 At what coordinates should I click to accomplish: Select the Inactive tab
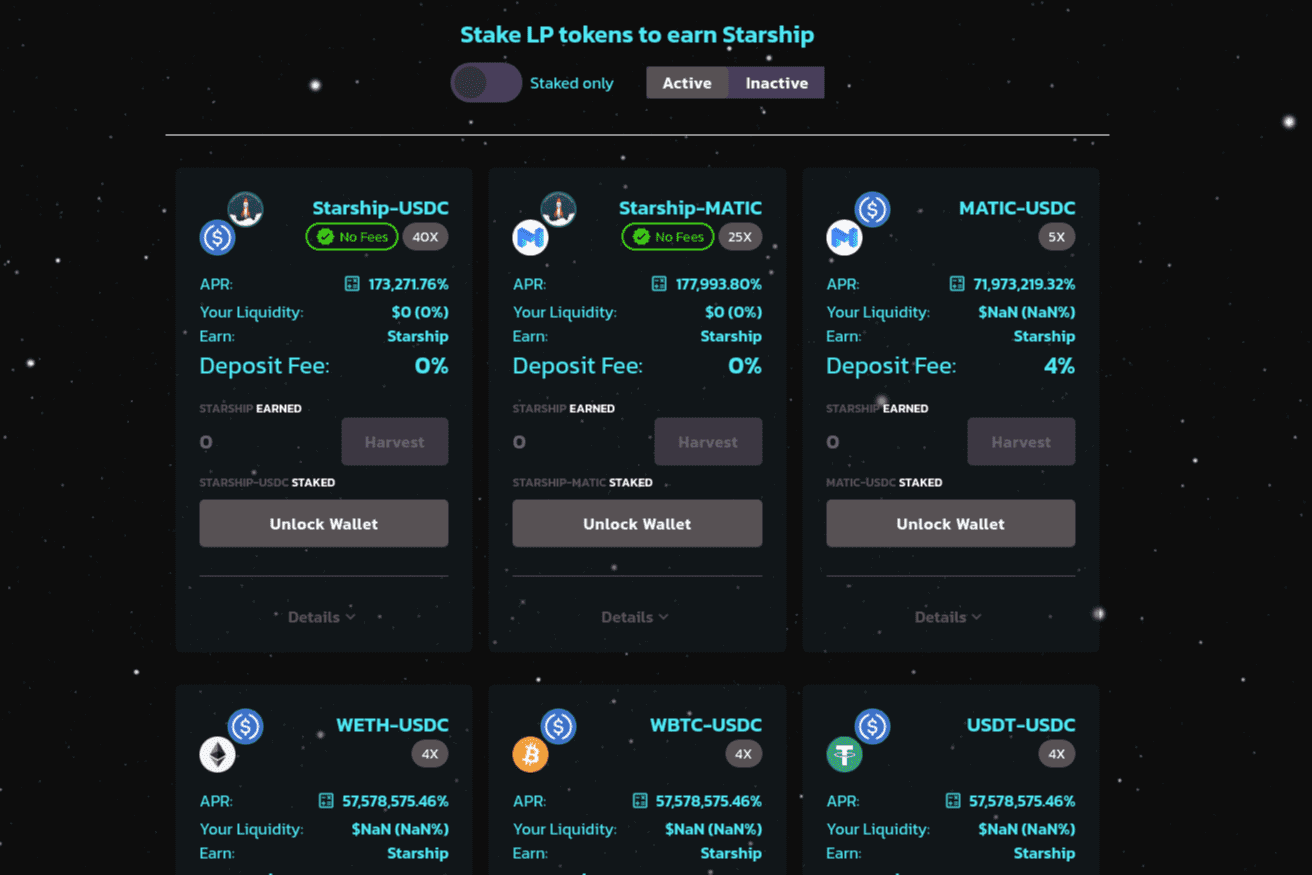pyautogui.click(x=776, y=83)
